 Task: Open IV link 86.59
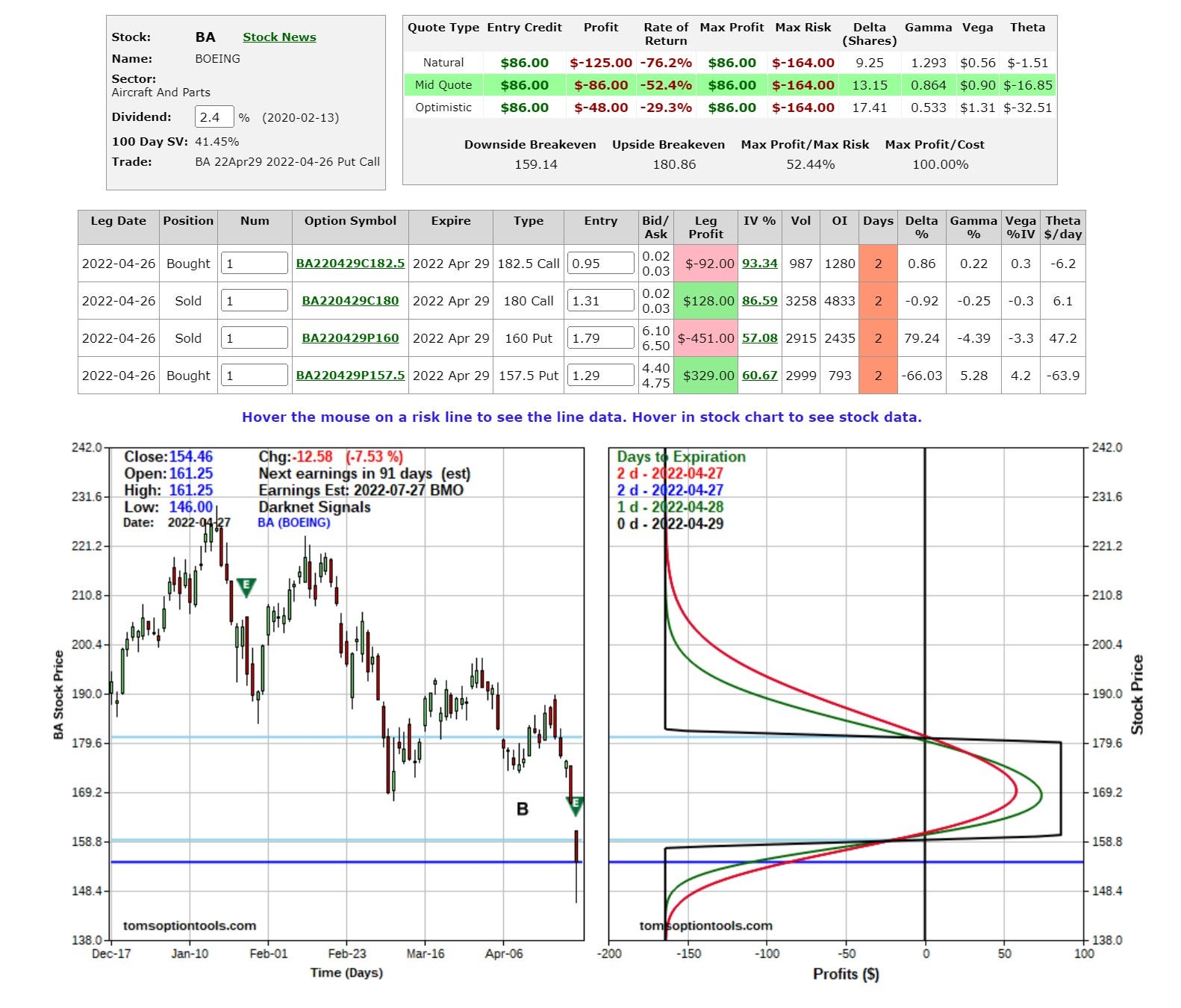[x=759, y=301]
